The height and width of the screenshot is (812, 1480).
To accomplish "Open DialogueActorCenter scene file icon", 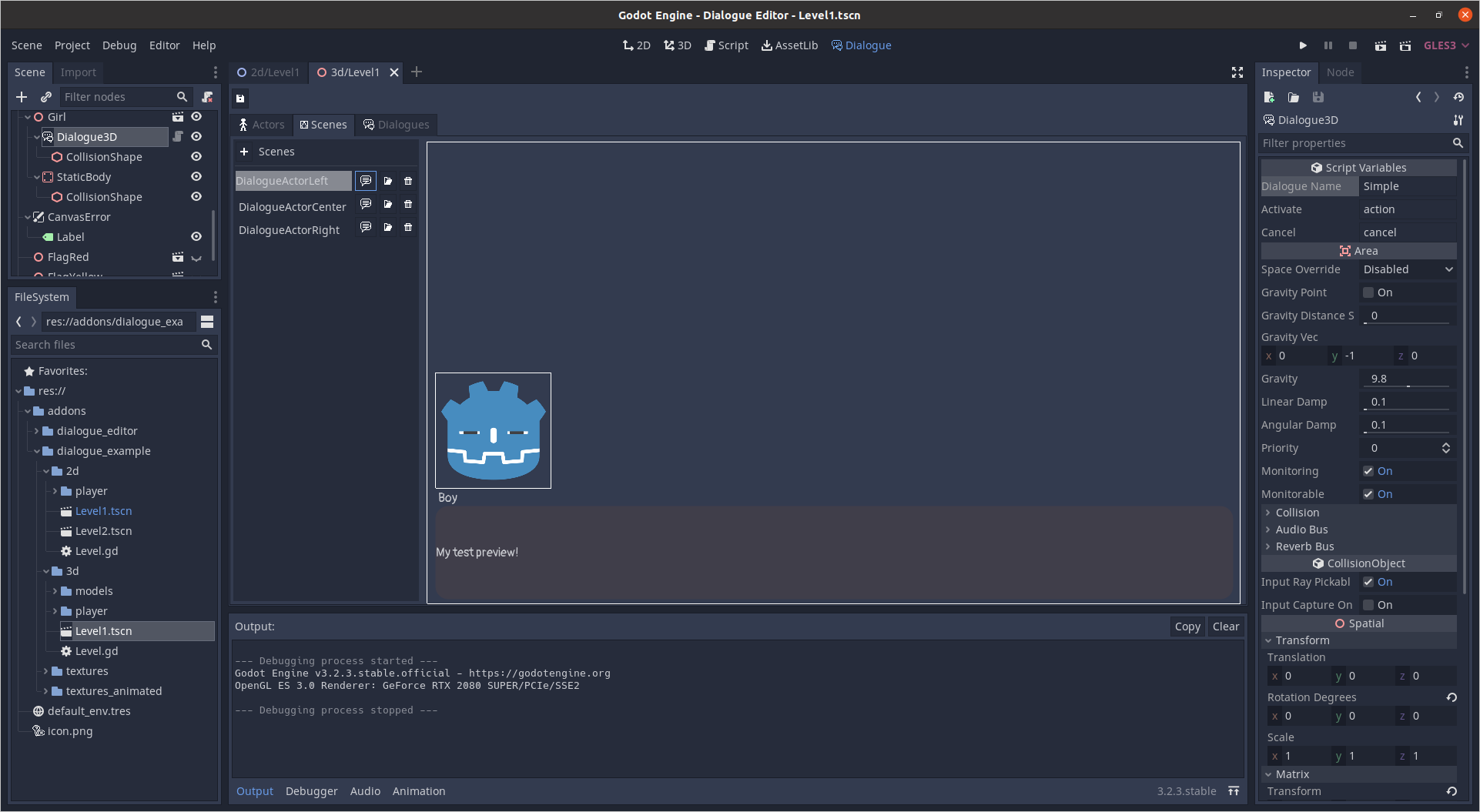I will point(387,204).
